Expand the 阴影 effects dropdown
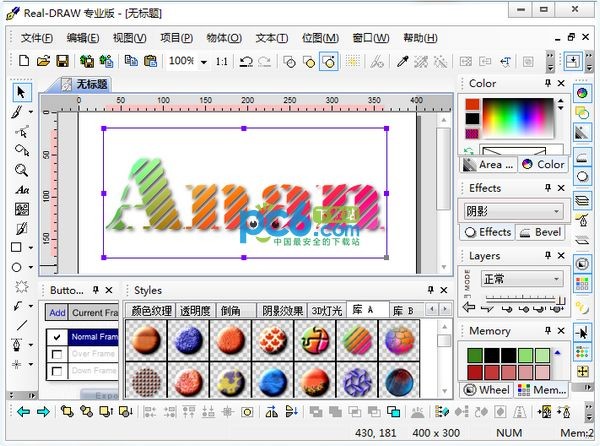 (x=555, y=211)
